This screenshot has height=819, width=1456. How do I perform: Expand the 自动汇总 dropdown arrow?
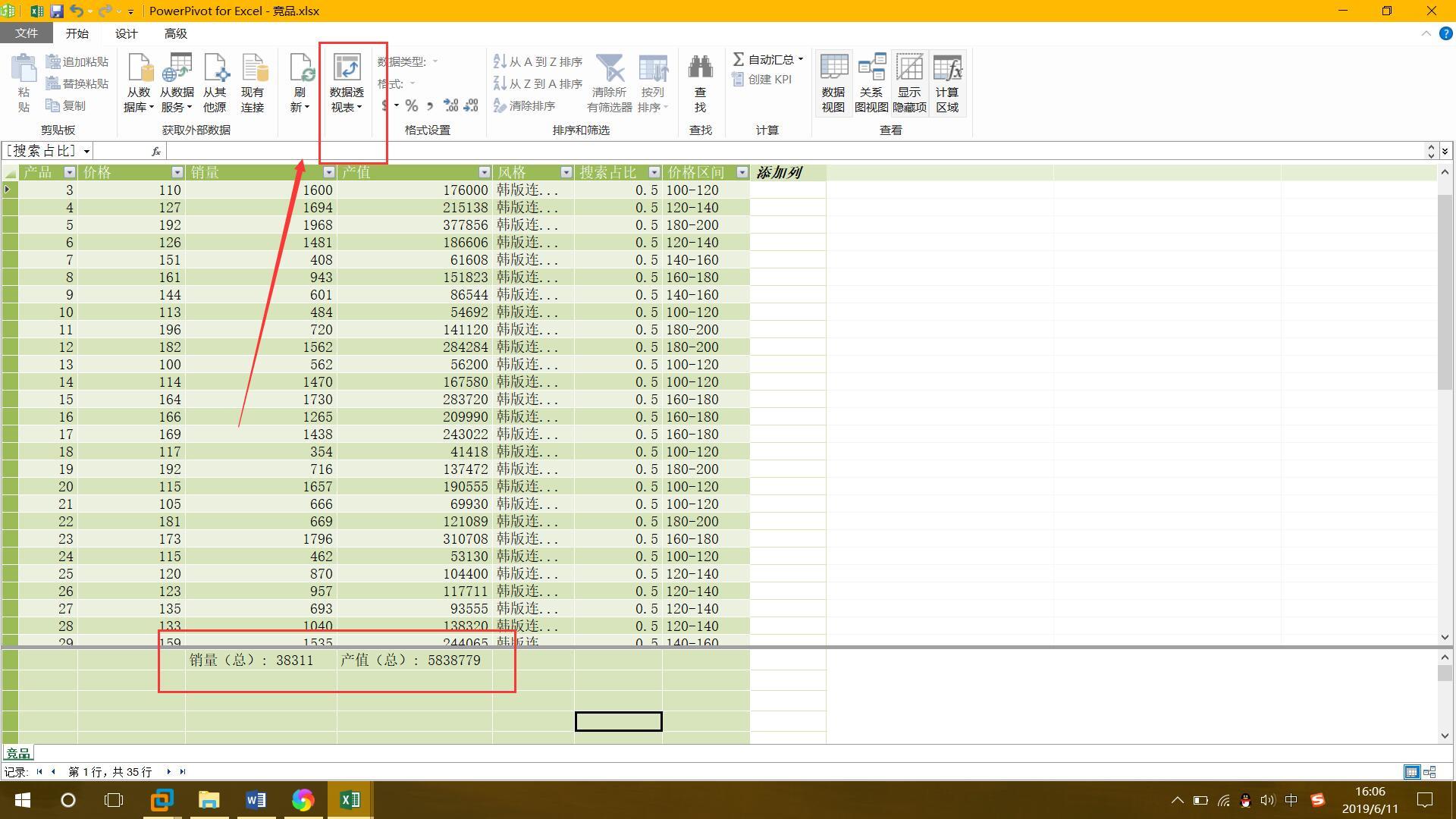point(801,59)
